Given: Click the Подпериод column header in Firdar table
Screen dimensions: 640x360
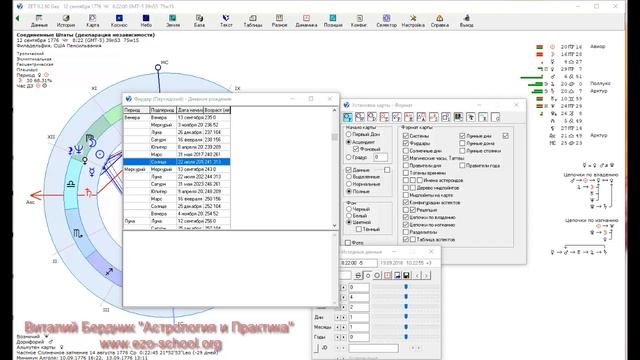Looking at the screenshot, I should 163,110.
